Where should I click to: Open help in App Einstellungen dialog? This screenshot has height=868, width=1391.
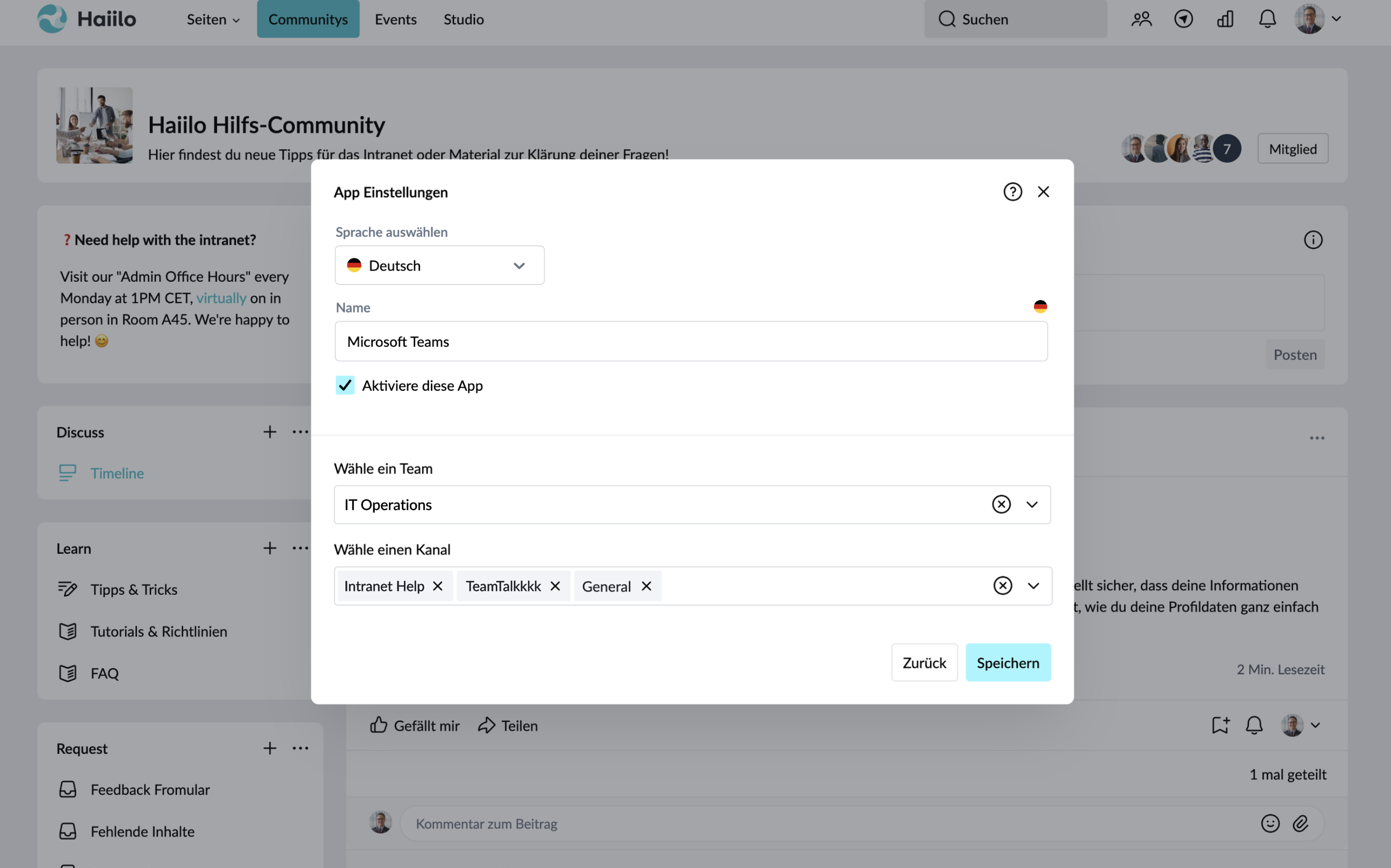(x=1012, y=192)
